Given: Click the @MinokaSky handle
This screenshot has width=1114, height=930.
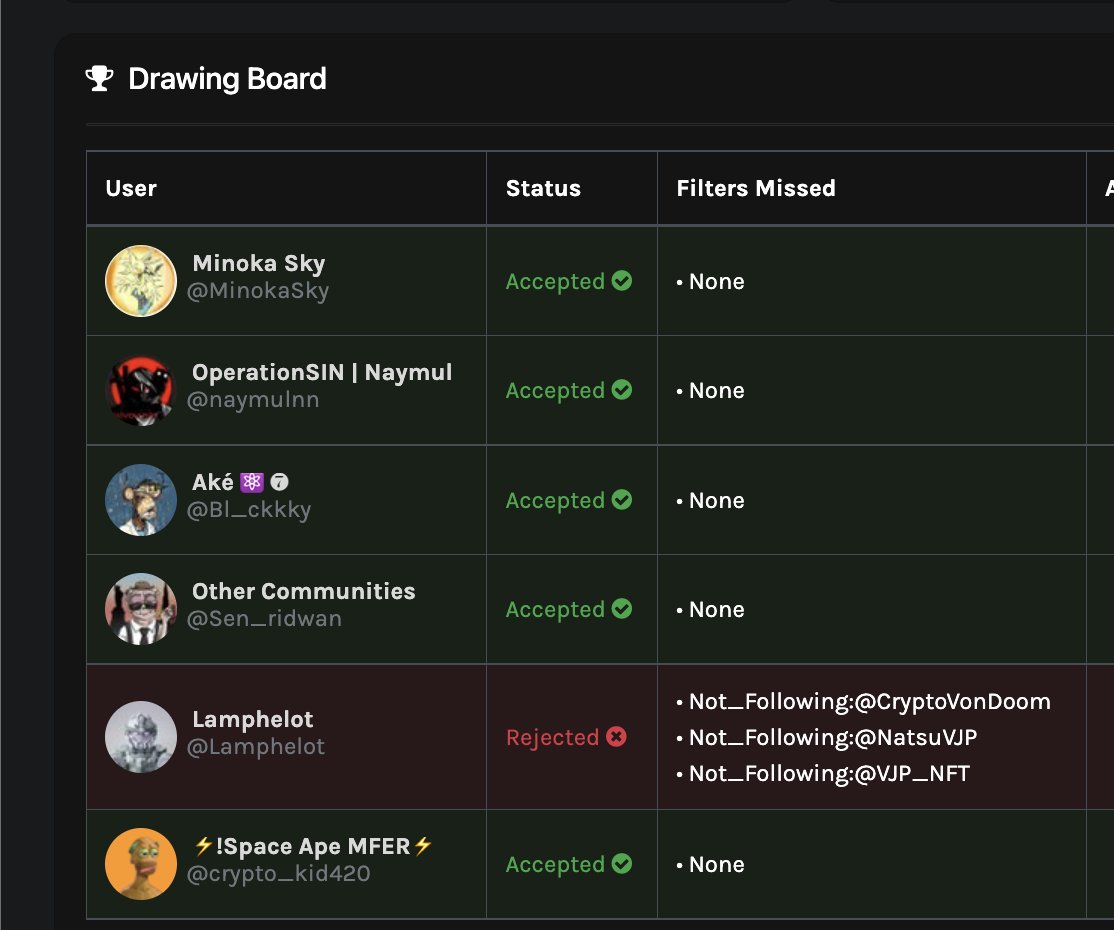Looking at the screenshot, I should (x=258, y=291).
